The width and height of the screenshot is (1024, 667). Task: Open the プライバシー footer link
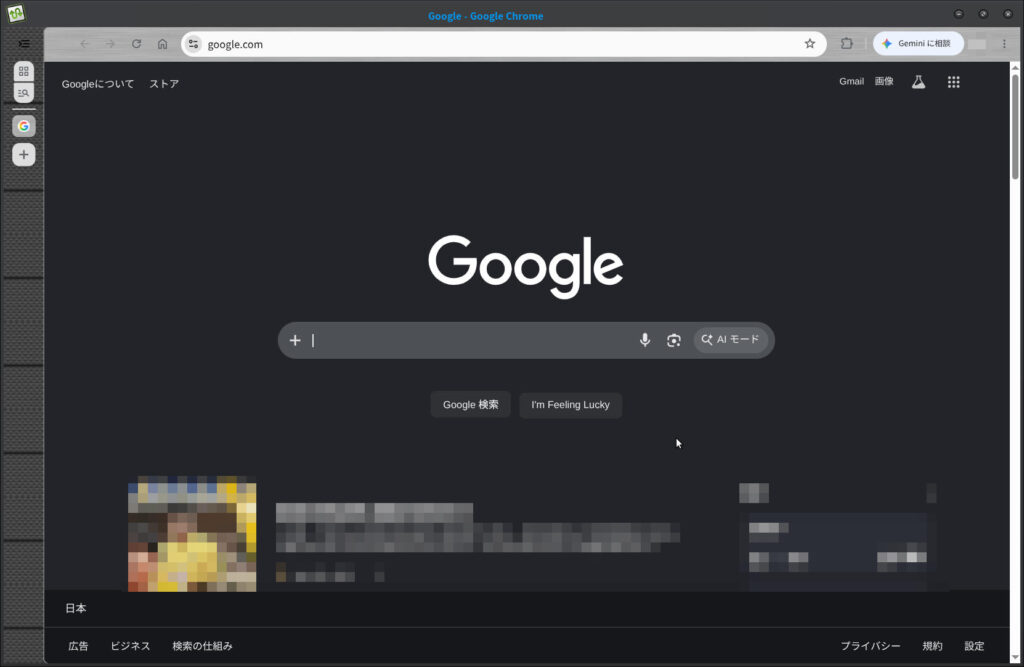click(x=871, y=646)
